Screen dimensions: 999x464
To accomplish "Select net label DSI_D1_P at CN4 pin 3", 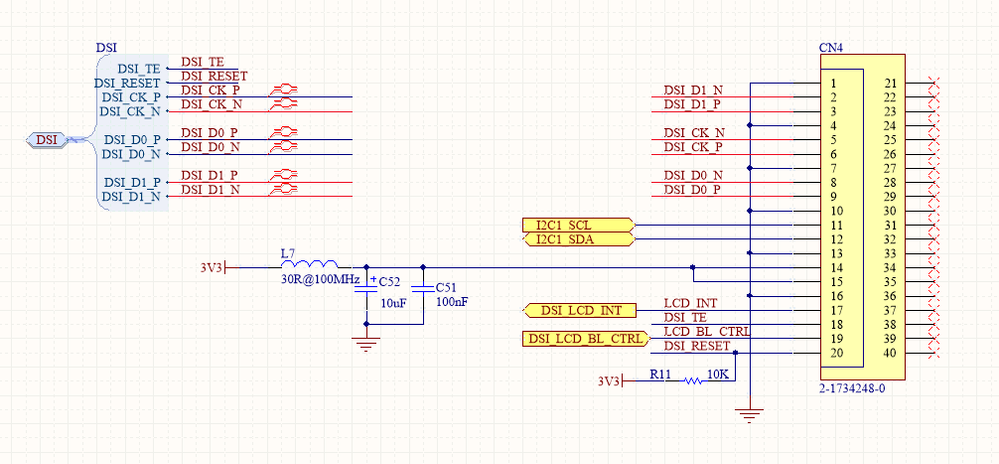I will click(693, 104).
